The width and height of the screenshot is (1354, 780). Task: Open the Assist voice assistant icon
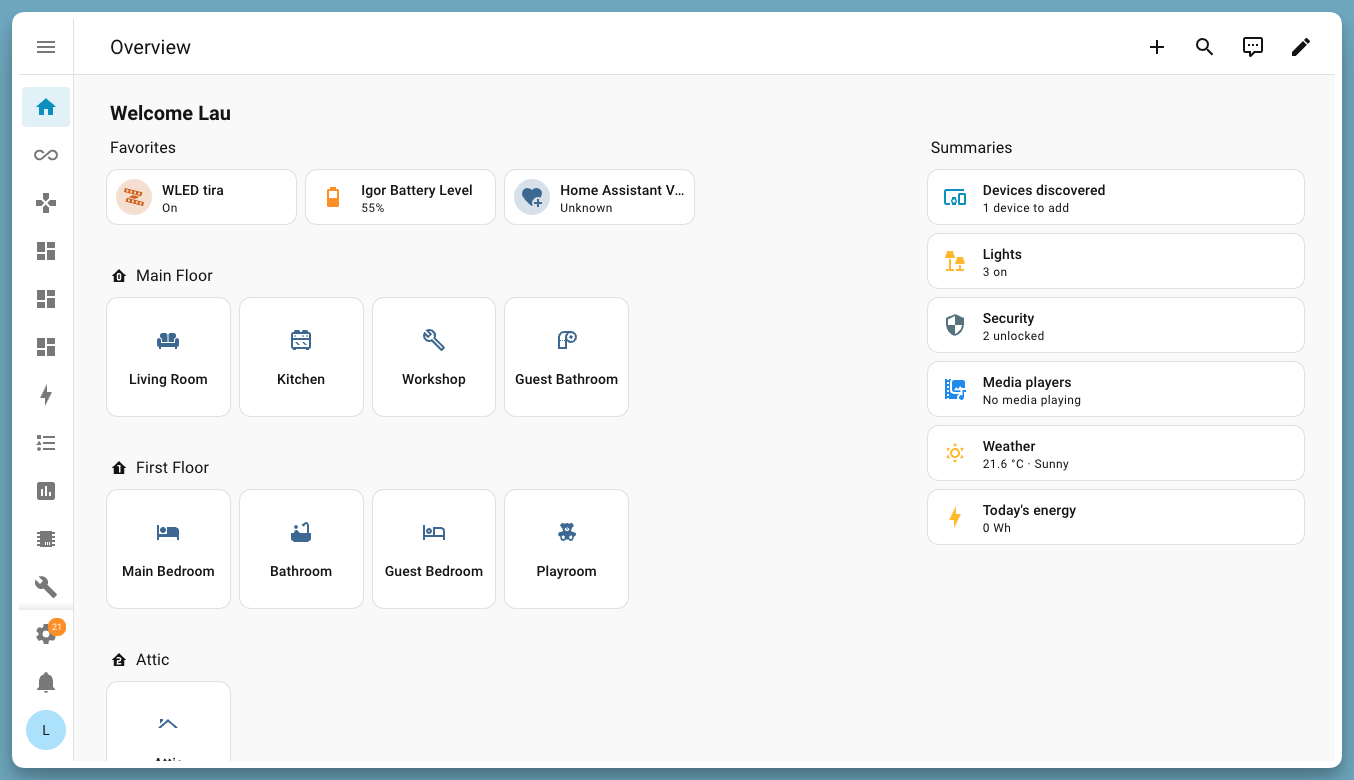tap(1252, 46)
